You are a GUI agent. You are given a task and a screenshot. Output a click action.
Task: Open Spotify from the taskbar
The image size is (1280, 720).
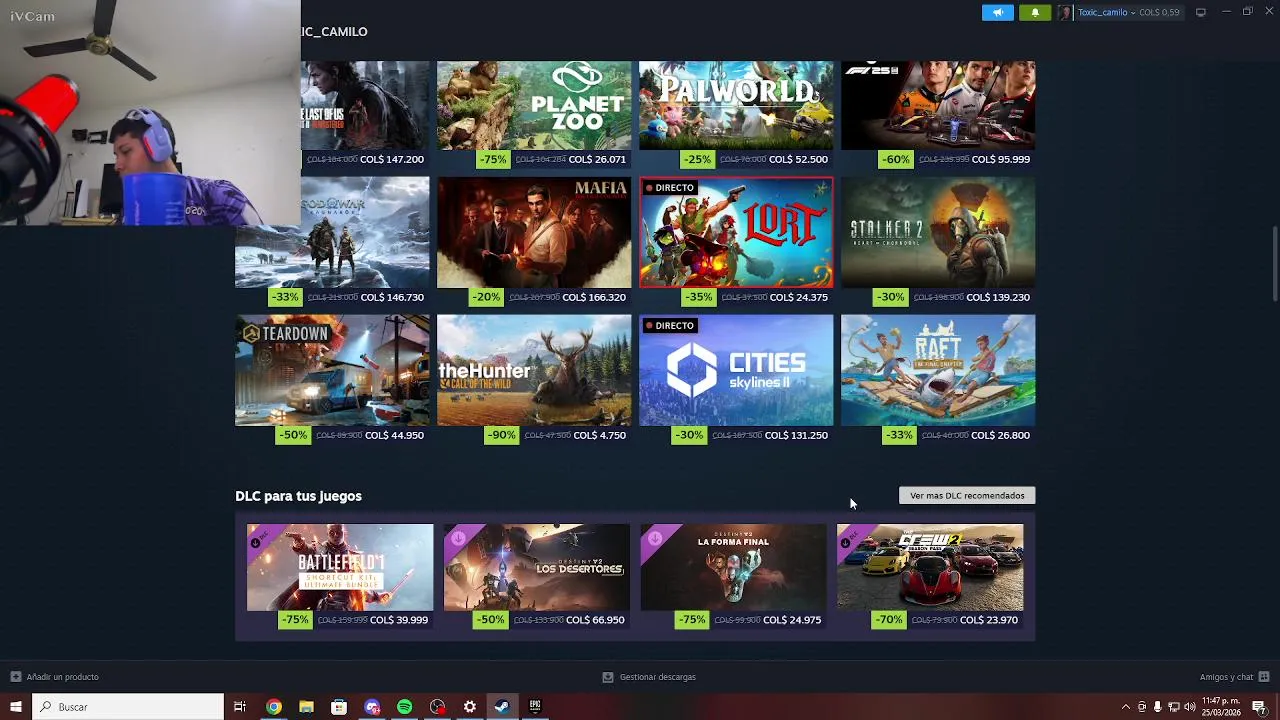[405, 707]
